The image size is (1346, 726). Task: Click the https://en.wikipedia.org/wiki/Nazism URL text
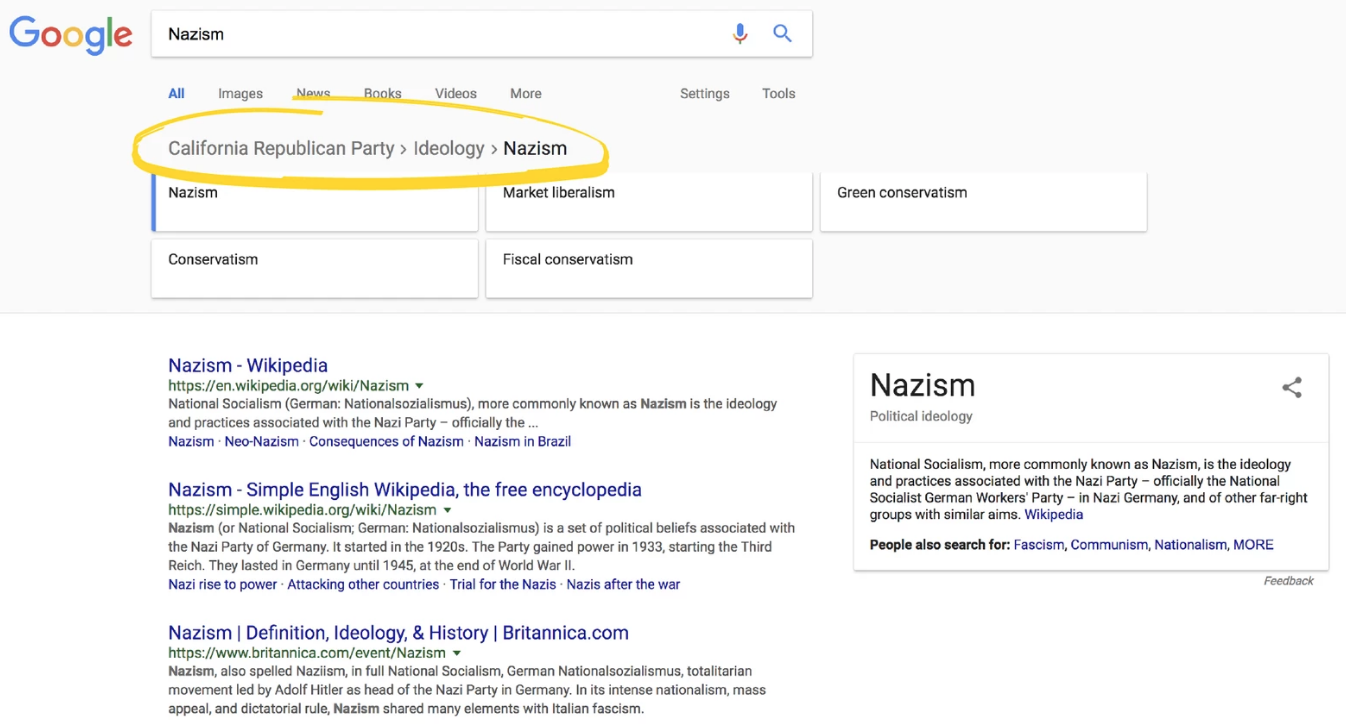tap(288, 386)
